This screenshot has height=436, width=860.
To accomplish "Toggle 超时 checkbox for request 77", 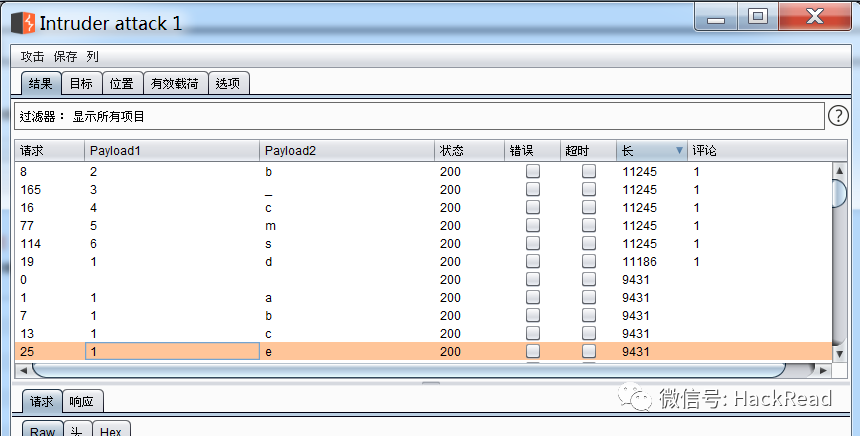I will pyautogui.click(x=589, y=225).
